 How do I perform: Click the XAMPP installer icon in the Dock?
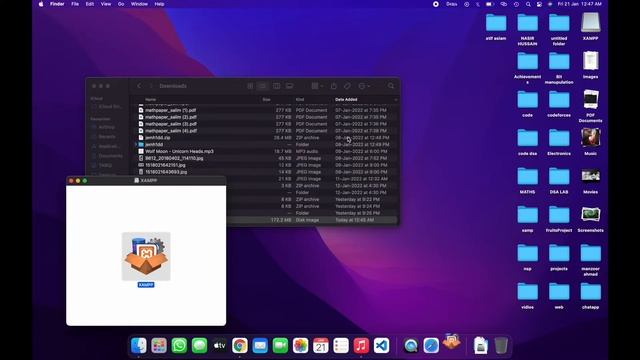click(x=451, y=342)
